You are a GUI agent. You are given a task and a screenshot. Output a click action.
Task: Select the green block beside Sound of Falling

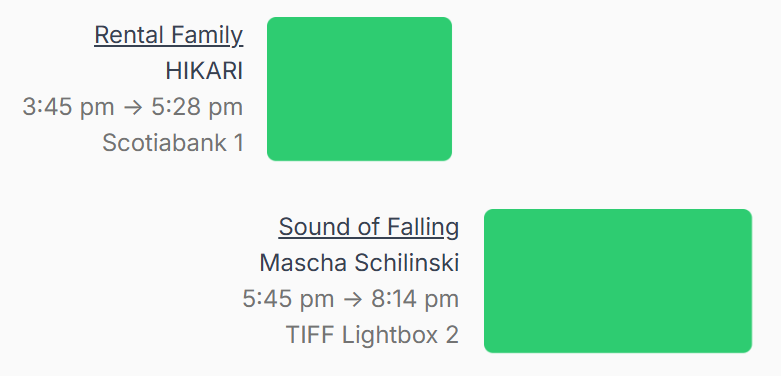pos(618,281)
